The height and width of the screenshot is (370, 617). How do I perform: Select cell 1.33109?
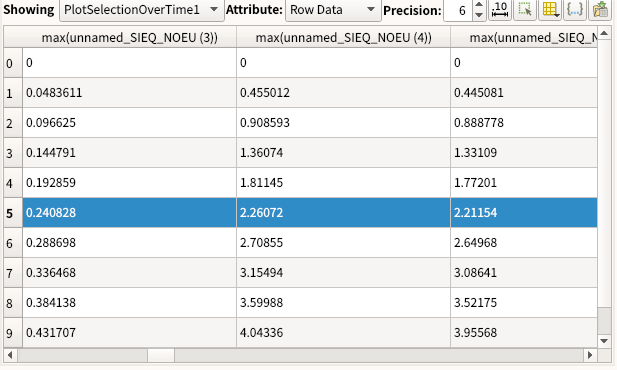click(524, 153)
